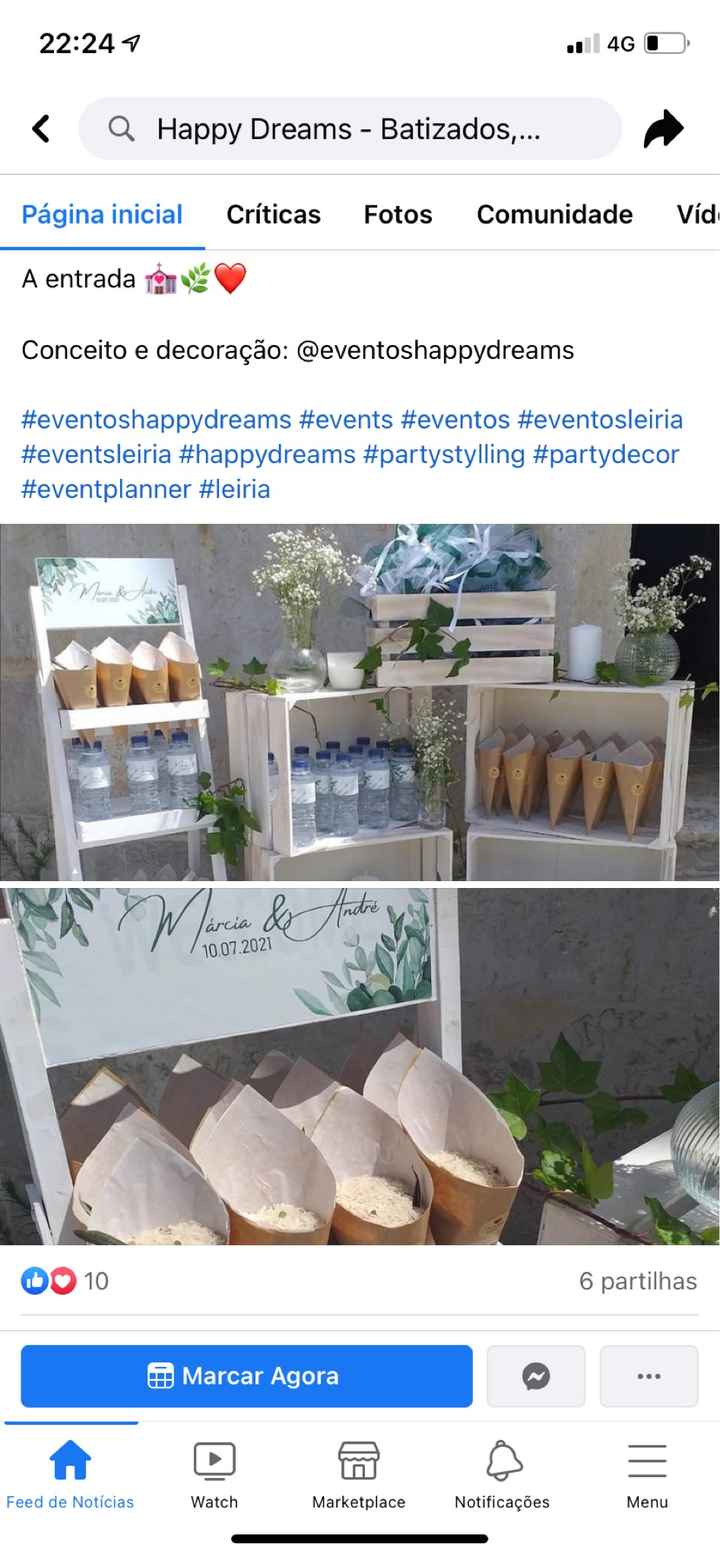View the 6 partilhas shares
The width and height of the screenshot is (720, 1557).
point(638,1281)
